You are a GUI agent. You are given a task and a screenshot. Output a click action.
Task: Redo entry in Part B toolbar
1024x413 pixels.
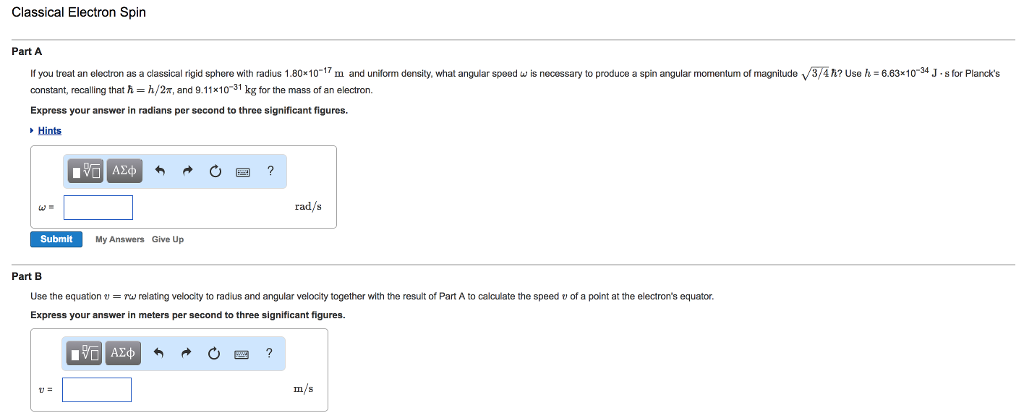tap(187, 354)
